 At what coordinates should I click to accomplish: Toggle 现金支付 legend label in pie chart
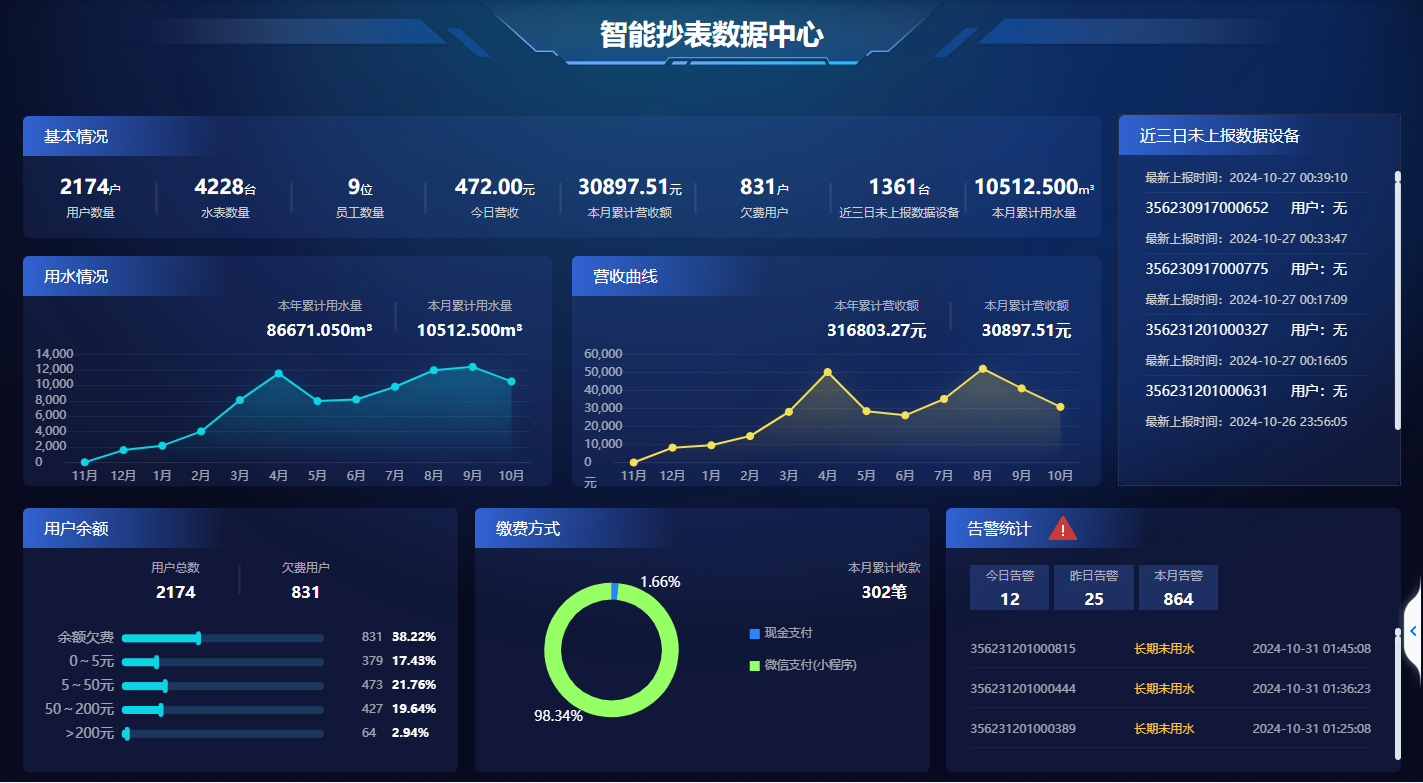point(788,633)
